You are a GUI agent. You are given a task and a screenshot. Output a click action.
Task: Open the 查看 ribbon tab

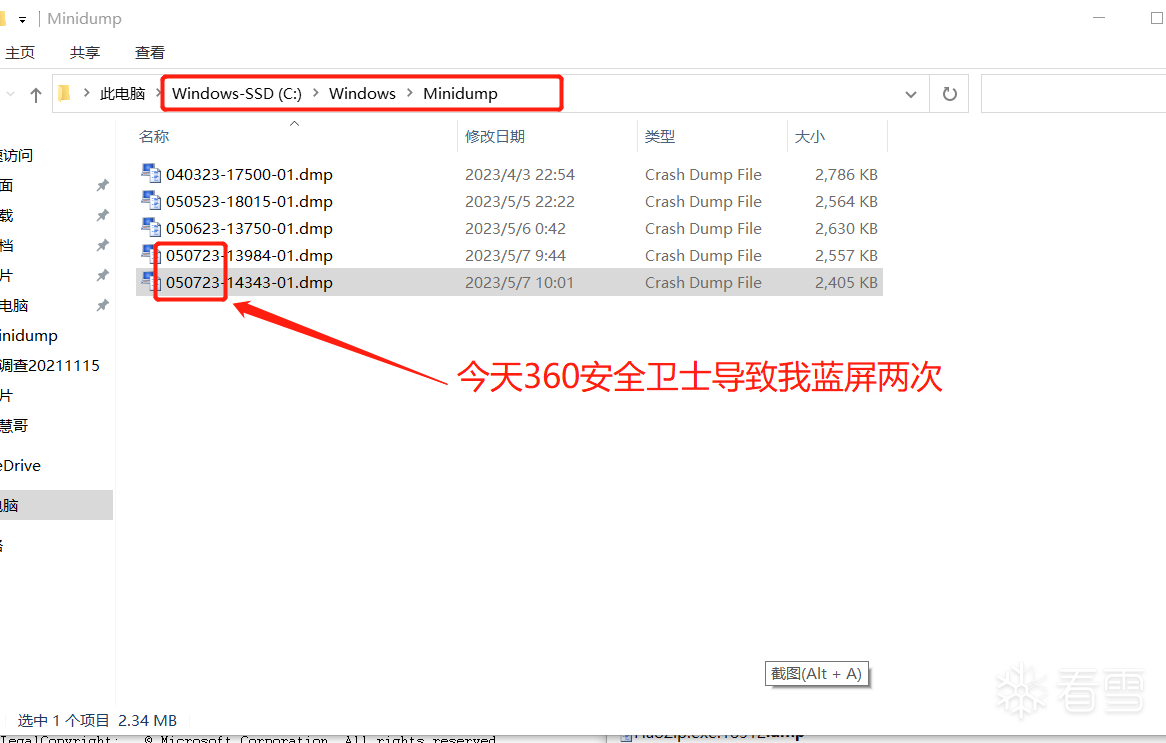coord(149,53)
